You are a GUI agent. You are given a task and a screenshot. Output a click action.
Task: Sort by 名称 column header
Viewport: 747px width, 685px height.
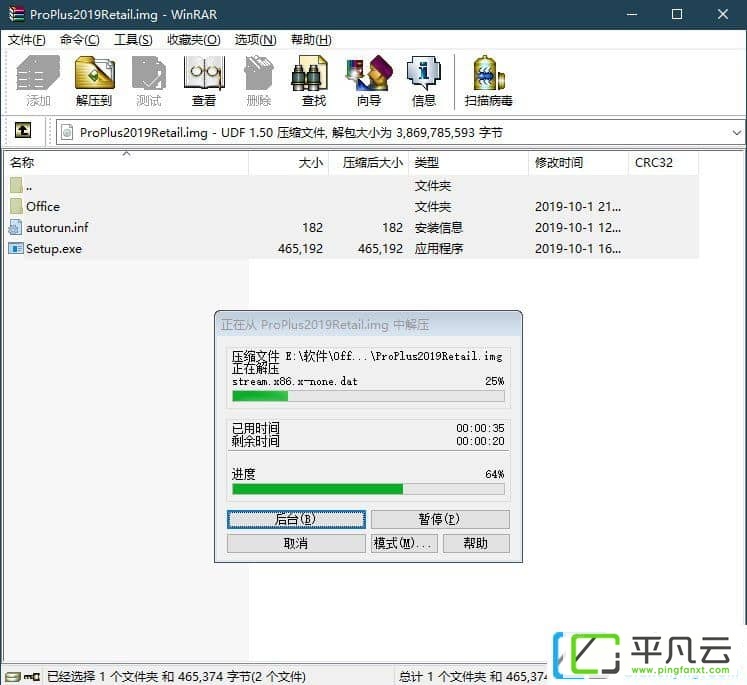click(126, 163)
